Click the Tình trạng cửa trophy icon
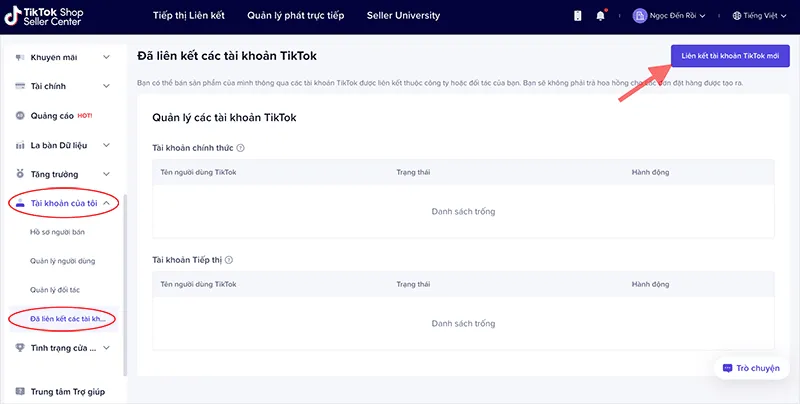This screenshot has height=404, width=800. click(20, 348)
